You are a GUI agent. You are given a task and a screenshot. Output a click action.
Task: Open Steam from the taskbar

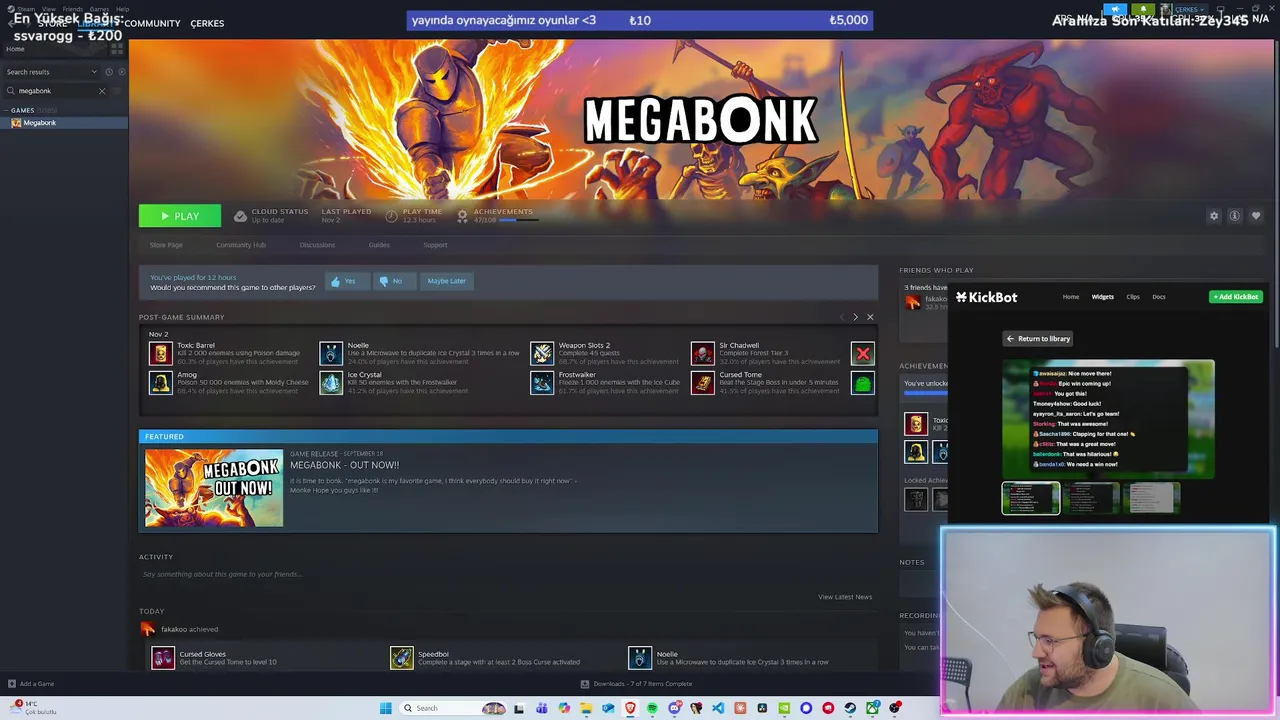coord(850,708)
